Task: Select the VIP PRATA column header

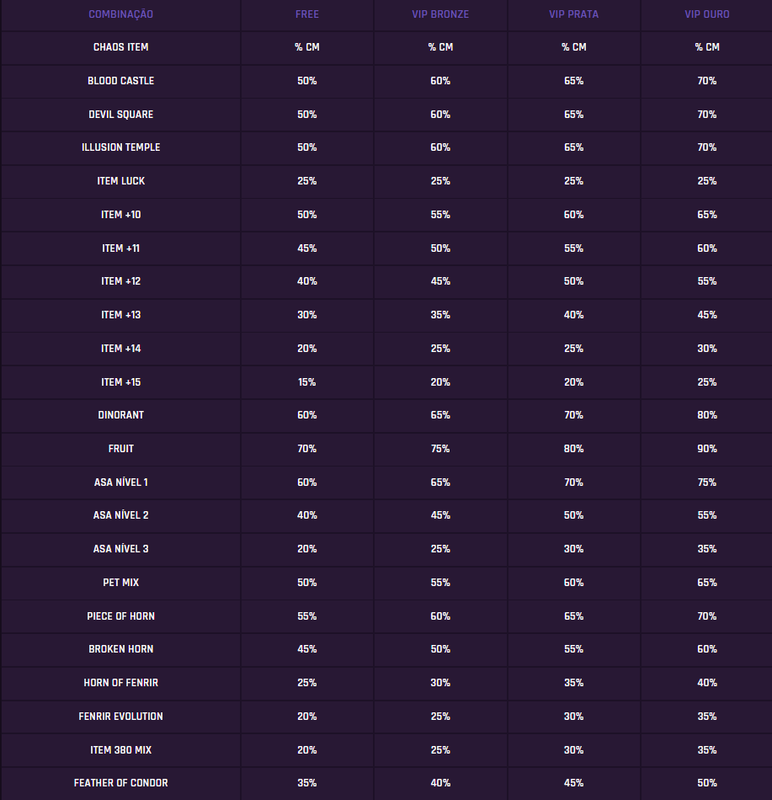Action: pyautogui.click(x=574, y=14)
